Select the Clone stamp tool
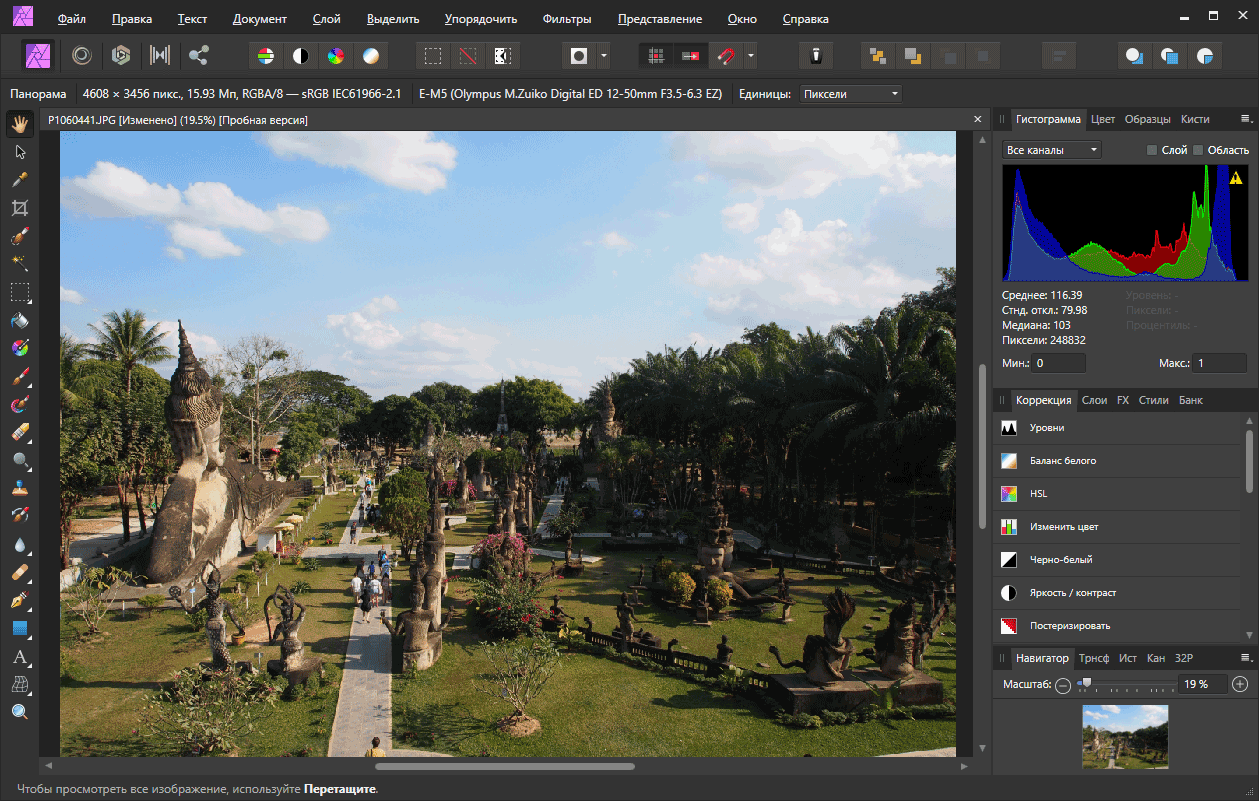Image resolution: width=1259 pixels, height=801 pixels. point(19,489)
